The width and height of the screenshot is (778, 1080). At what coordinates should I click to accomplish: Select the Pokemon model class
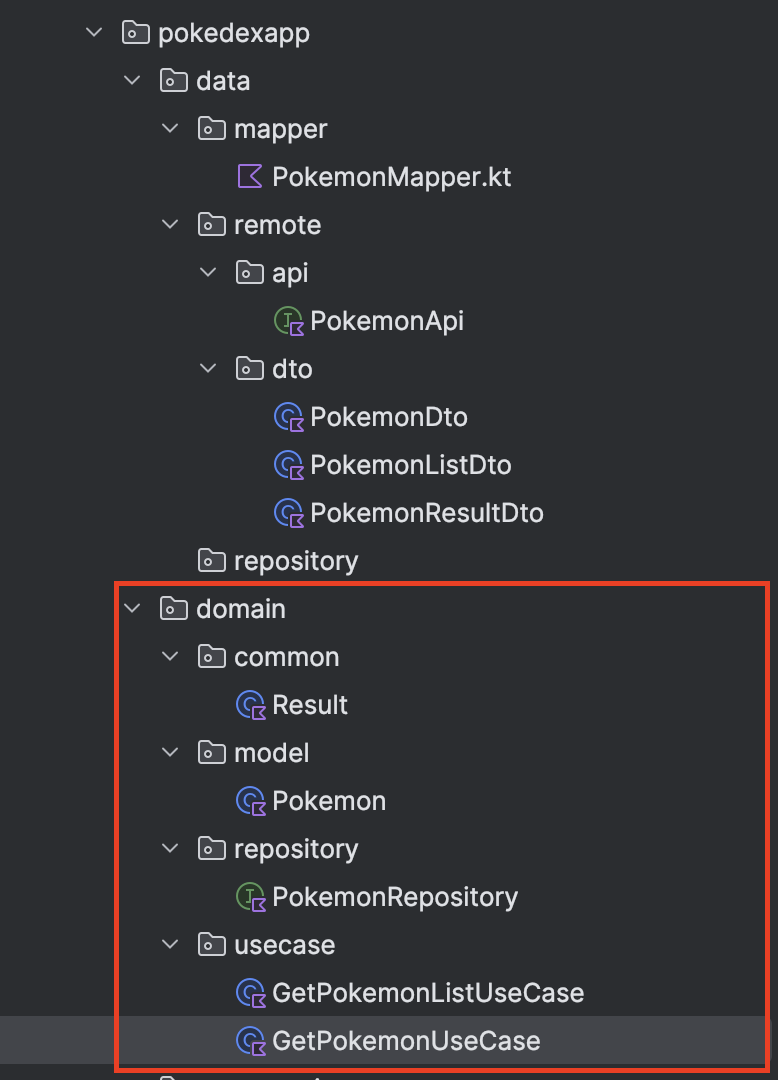coord(329,801)
